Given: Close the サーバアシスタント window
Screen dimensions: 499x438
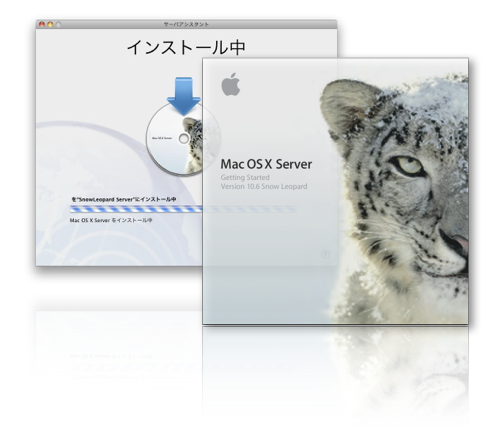Looking at the screenshot, I should [42, 24].
